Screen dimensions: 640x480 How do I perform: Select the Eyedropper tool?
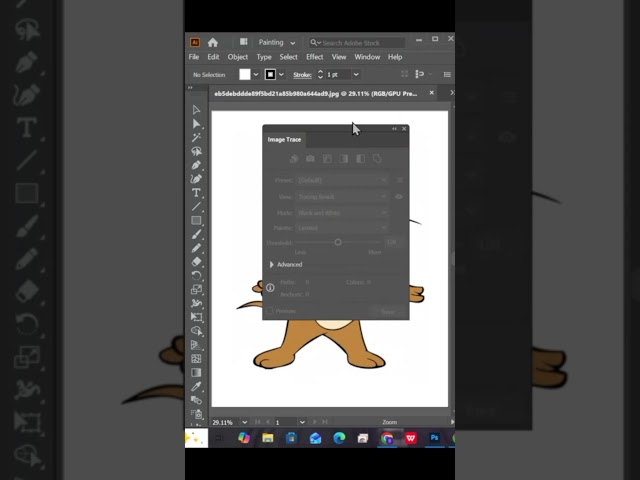click(x=196, y=386)
